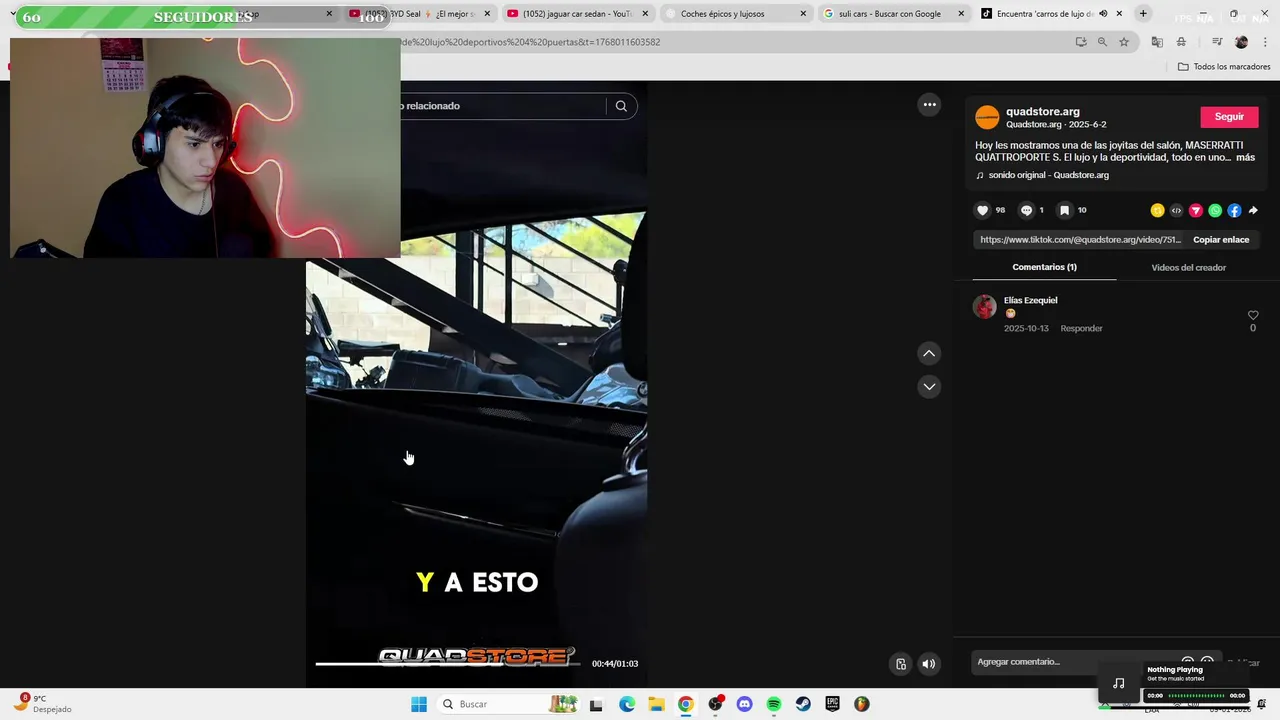Mute video with speaker icon
The image size is (1280, 720).
[928, 664]
